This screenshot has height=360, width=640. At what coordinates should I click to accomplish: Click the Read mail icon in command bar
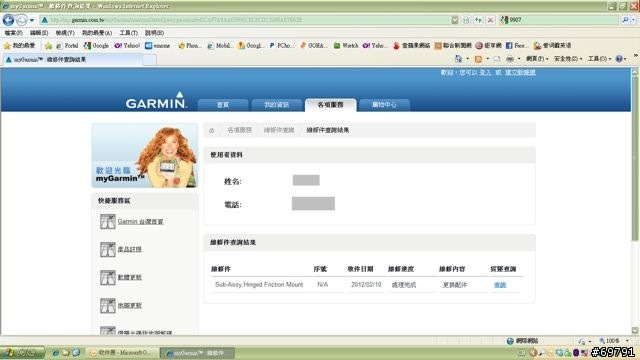(x=497, y=59)
